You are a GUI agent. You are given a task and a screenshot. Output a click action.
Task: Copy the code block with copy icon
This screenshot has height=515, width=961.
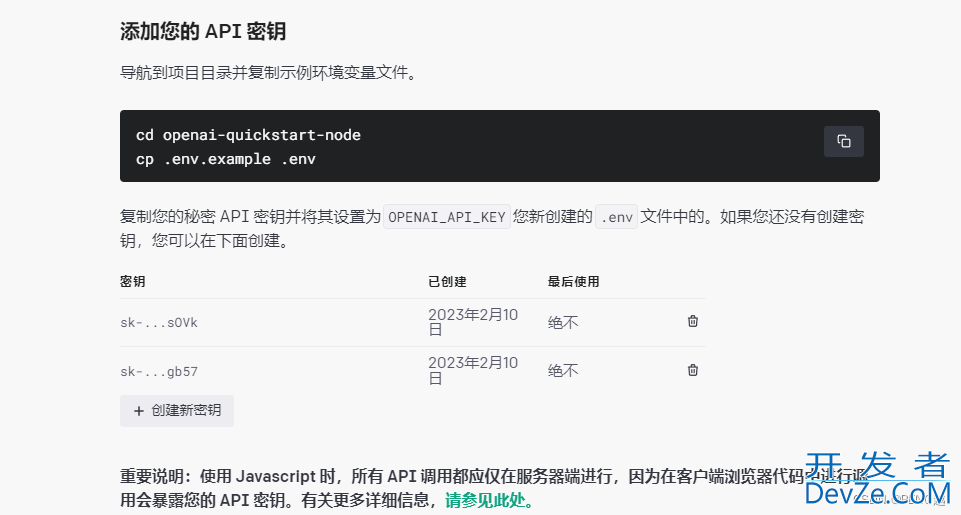click(843, 142)
